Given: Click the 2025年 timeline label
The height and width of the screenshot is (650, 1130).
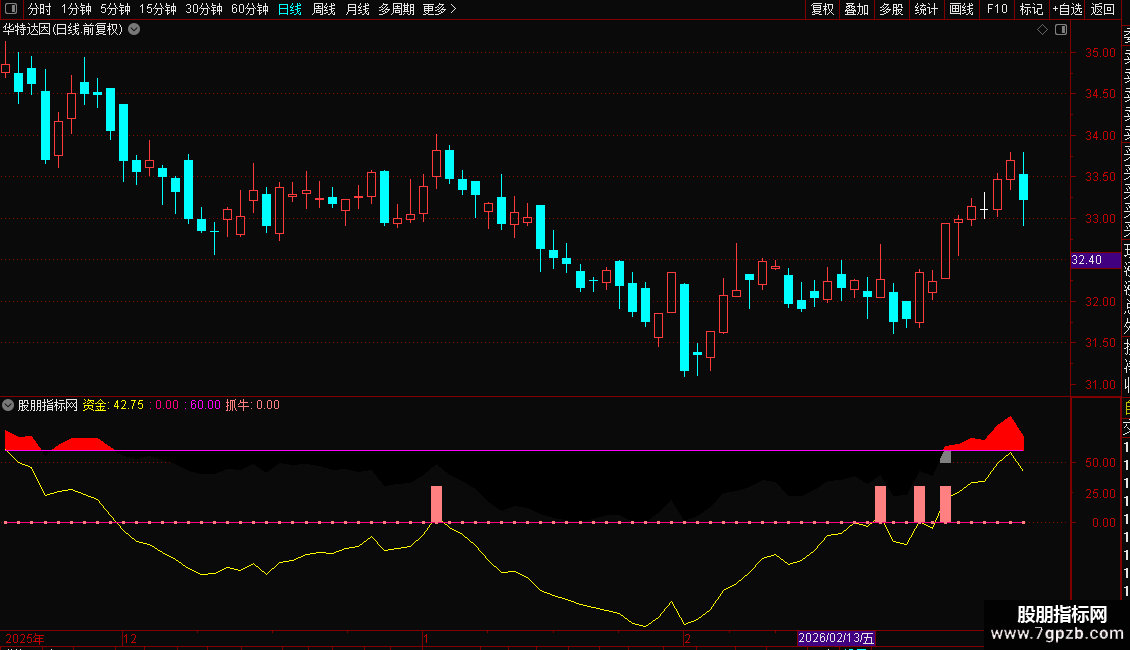Looking at the screenshot, I should coord(25,638).
